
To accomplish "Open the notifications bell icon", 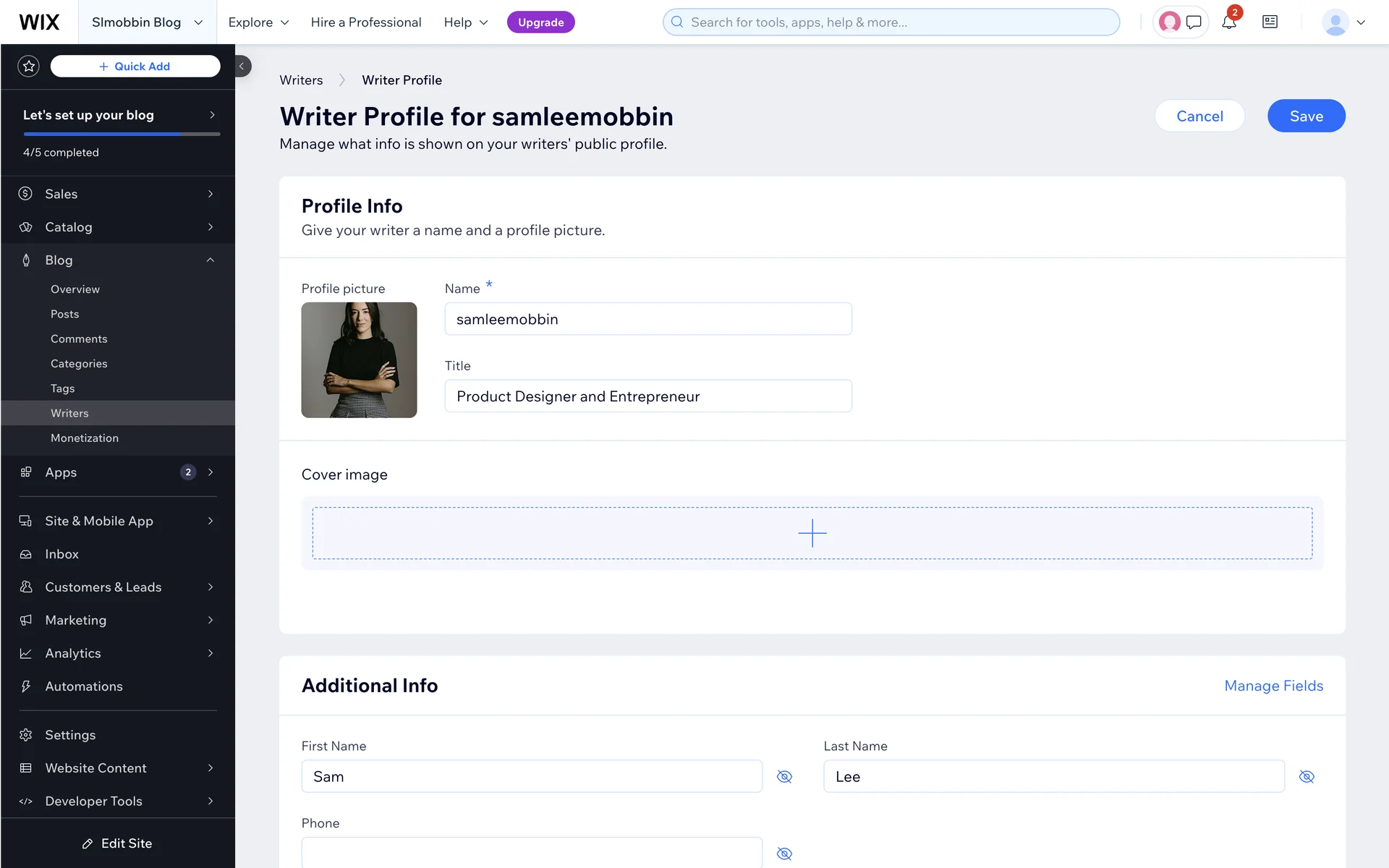I will (1228, 22).
